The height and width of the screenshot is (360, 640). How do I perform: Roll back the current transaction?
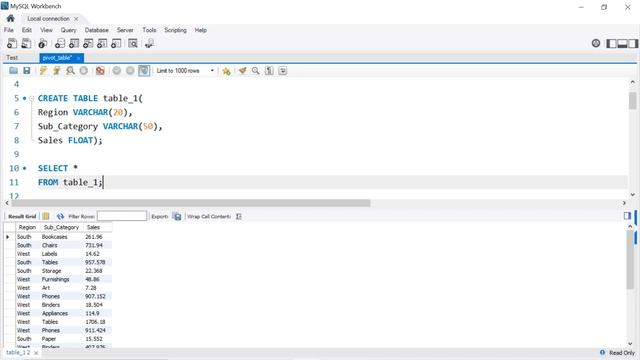pos(130,71)
